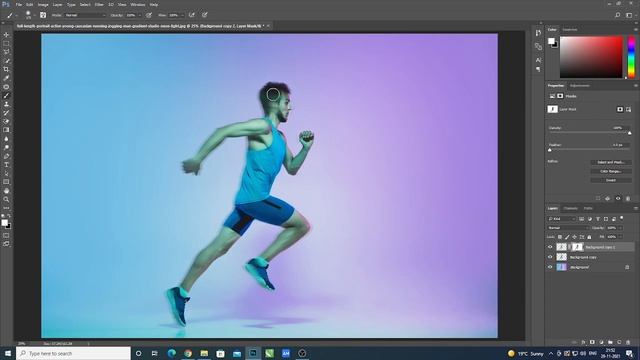640x360 pixels.
Task: Open the Filter menu
Action: pyautogui.click(x=99, y=4)
